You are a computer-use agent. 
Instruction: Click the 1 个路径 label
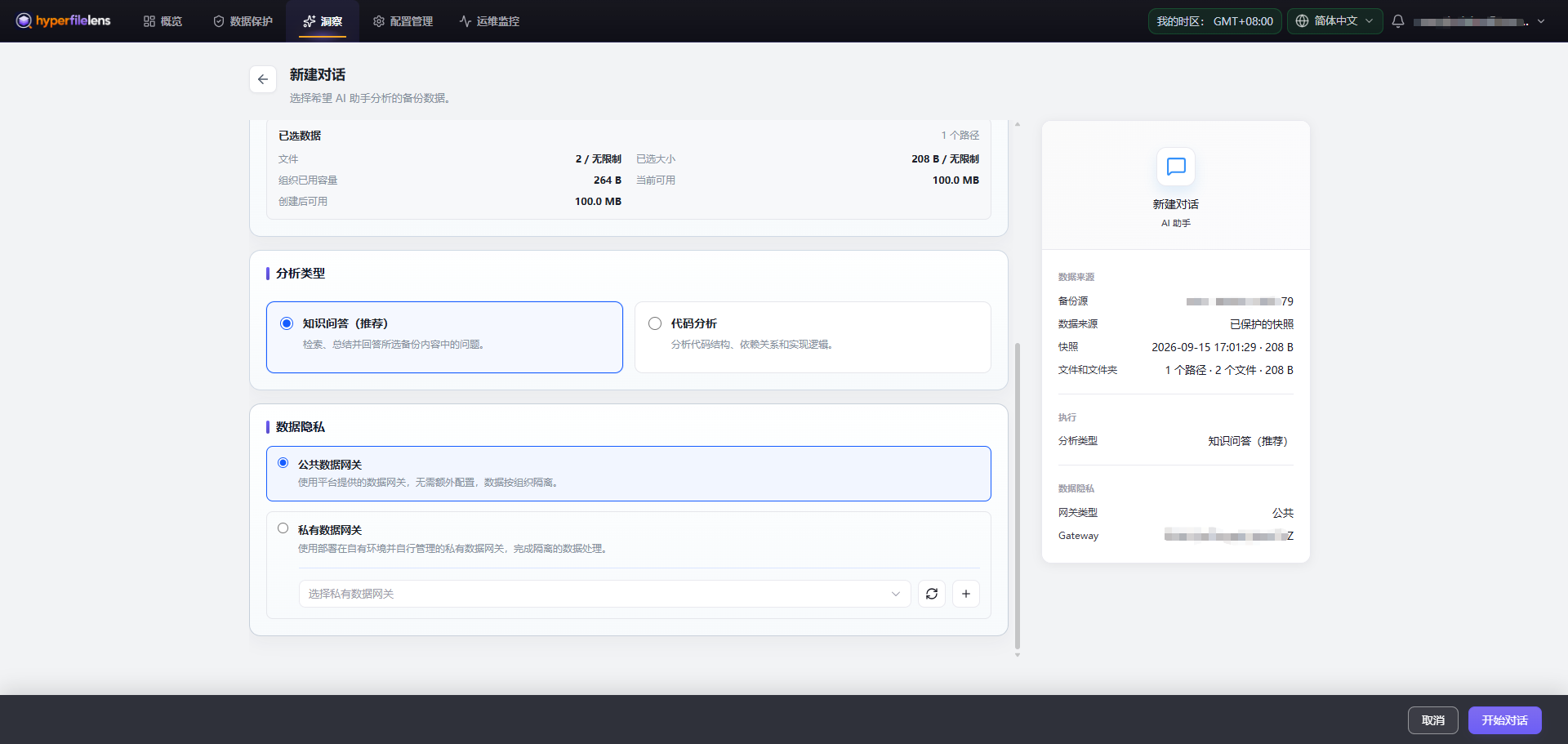(x=960, y=136)
